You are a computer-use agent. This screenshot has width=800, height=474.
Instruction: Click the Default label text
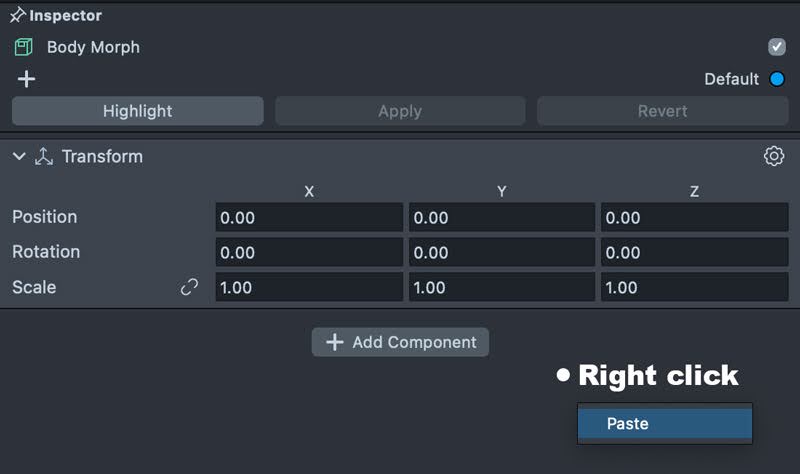coord(731,79)
